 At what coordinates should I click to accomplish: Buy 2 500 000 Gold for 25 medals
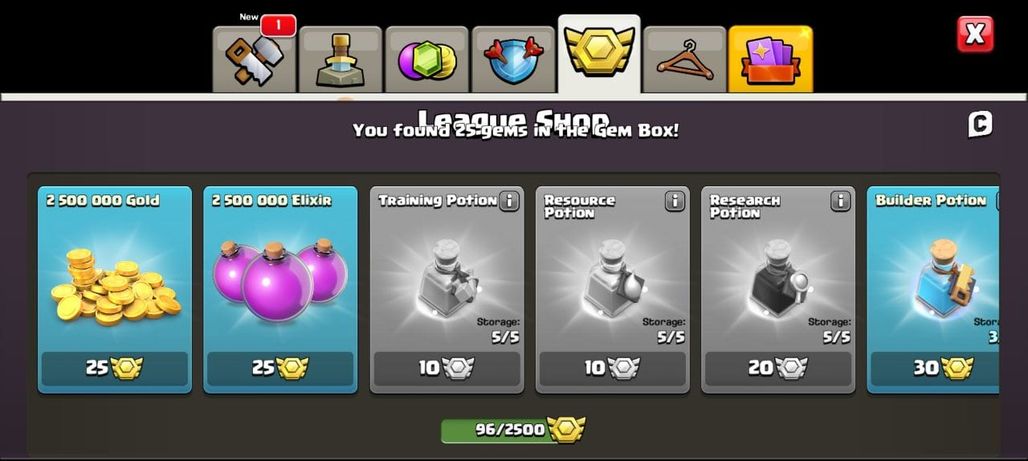point(115,369)
